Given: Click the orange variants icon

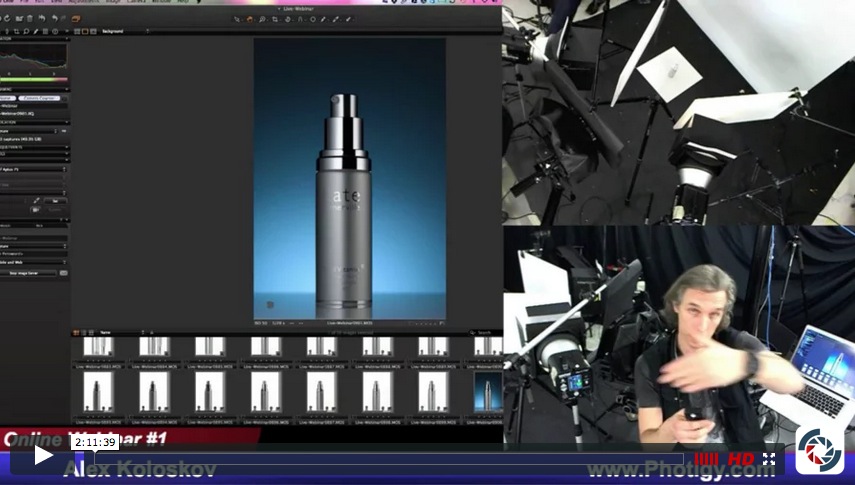Looking at the screenshot, I should (x=76, y=19).
